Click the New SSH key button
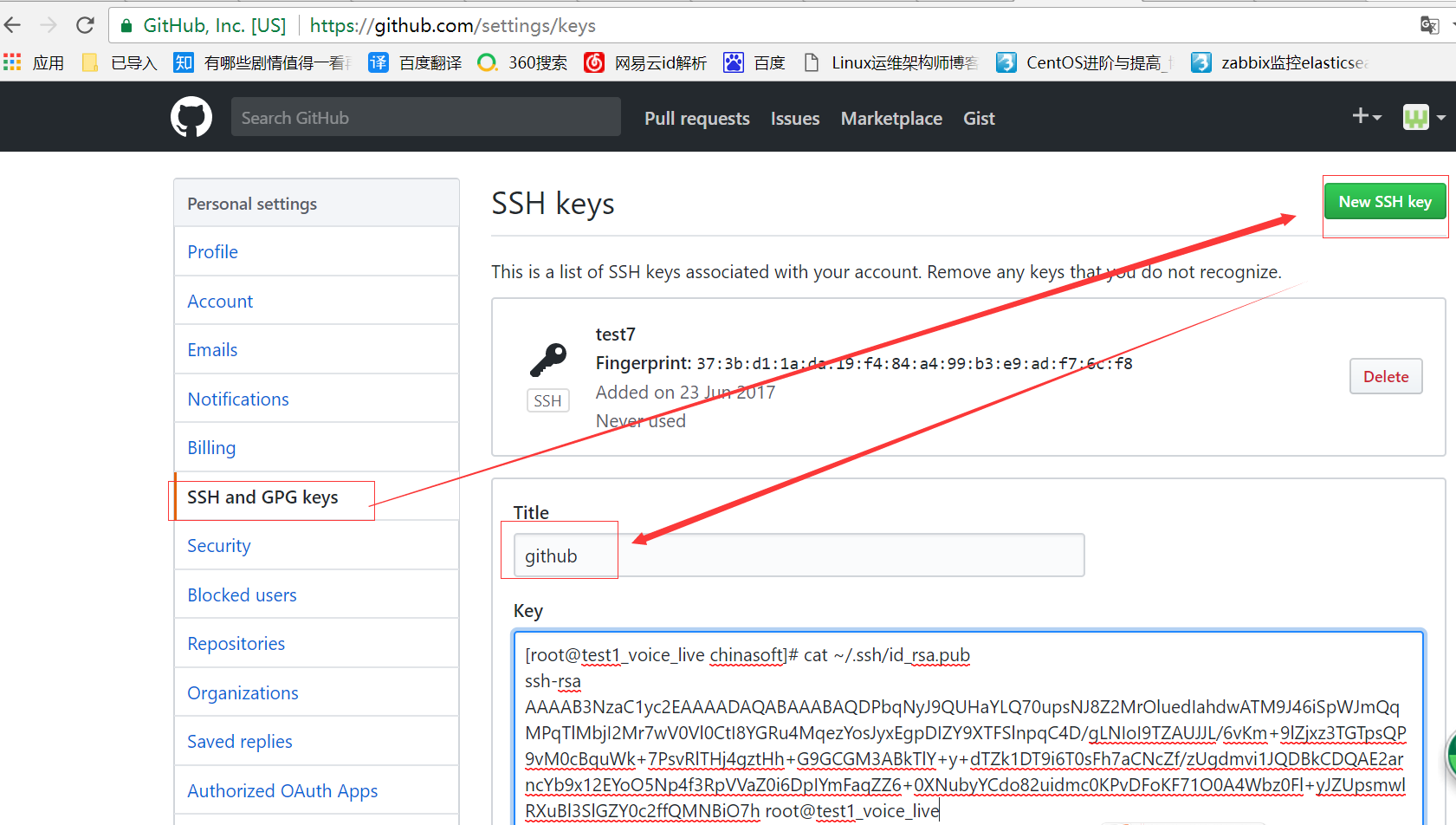This screenshot has height=825, width=1456. coord(1385,202)
